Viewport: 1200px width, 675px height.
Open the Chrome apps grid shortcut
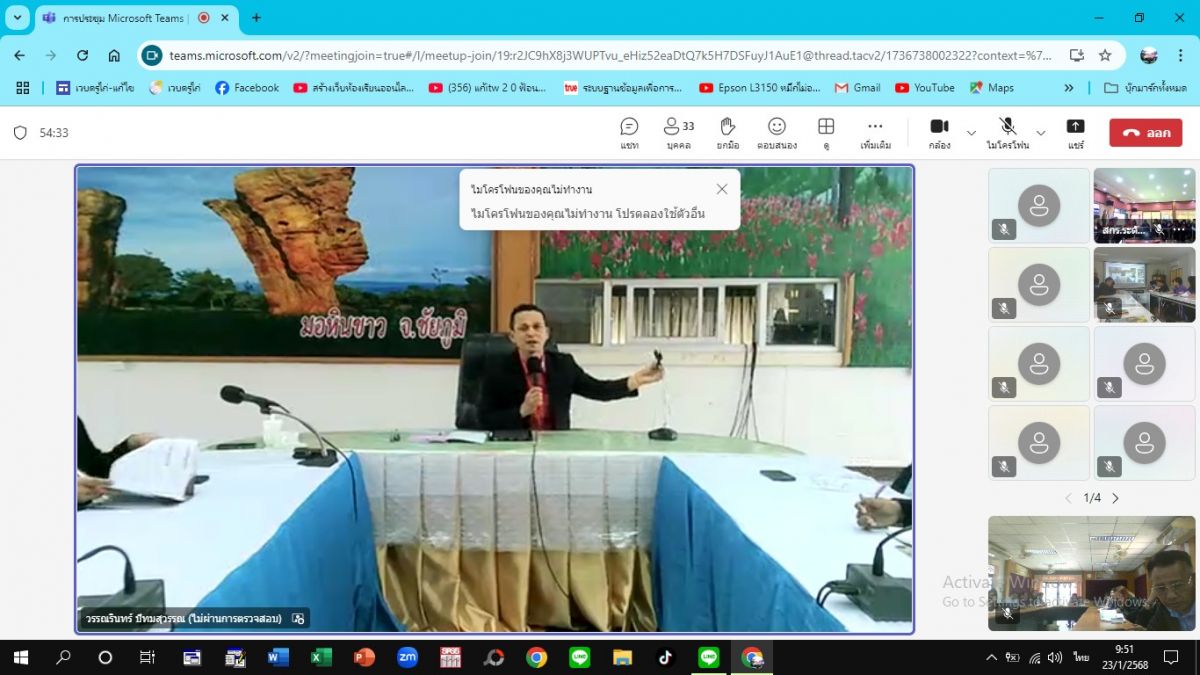[x=23, y=88]
